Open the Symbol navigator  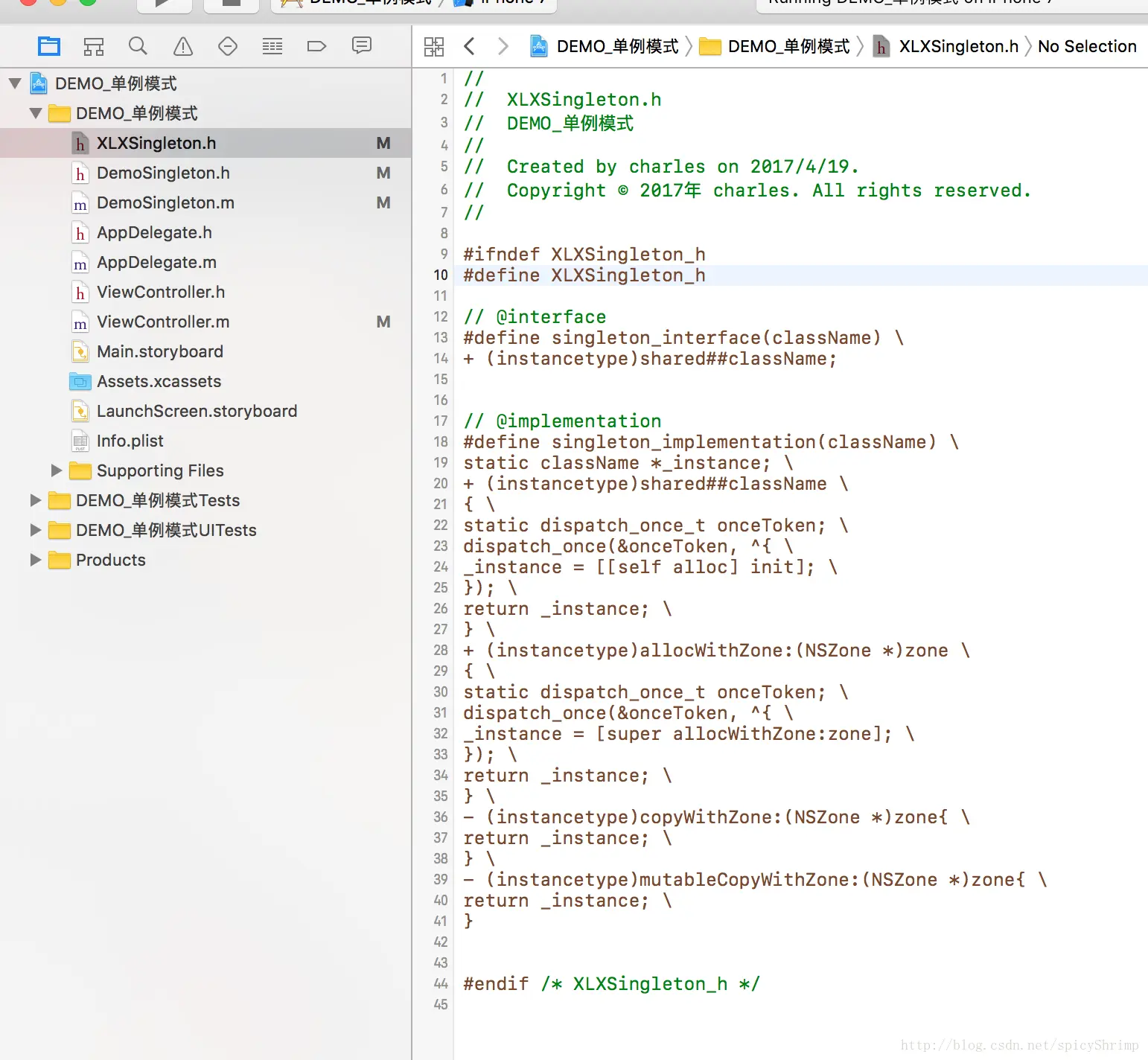click(x=94, y=46)
